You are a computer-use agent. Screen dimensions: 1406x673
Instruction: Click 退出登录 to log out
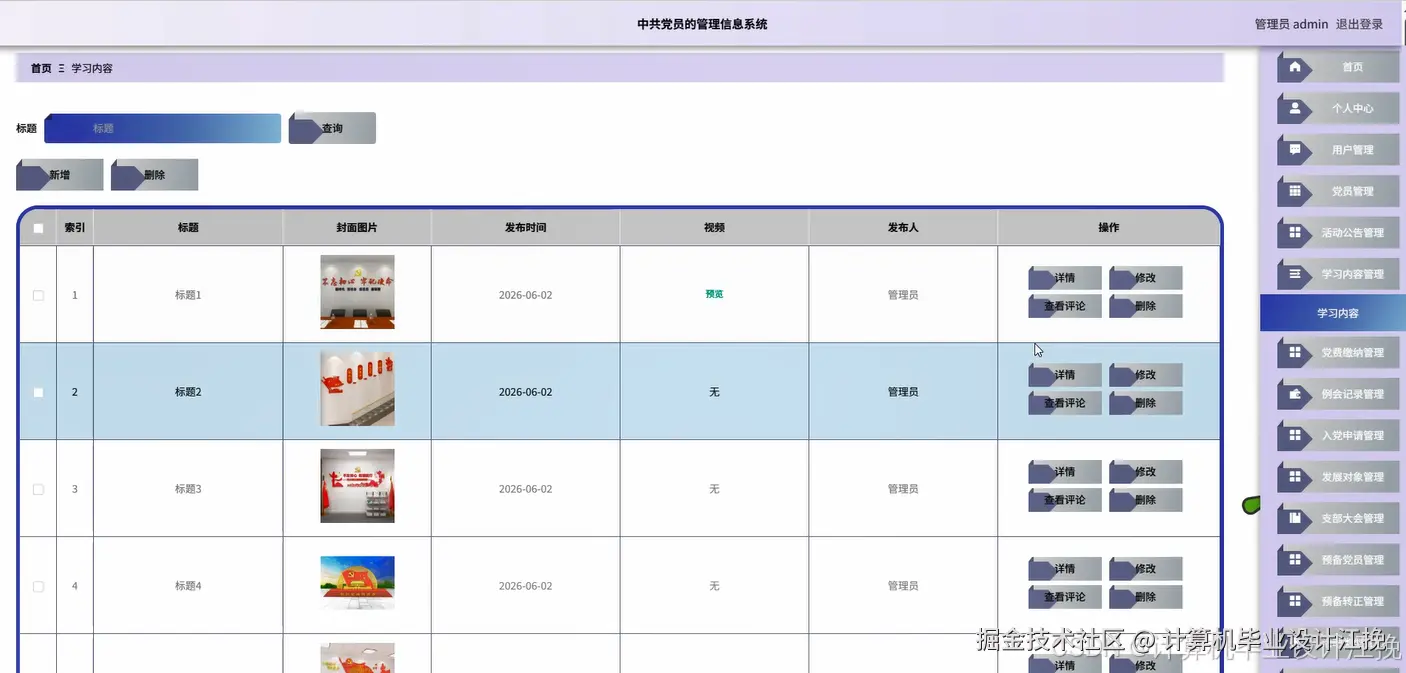[x=1359, y=24]
